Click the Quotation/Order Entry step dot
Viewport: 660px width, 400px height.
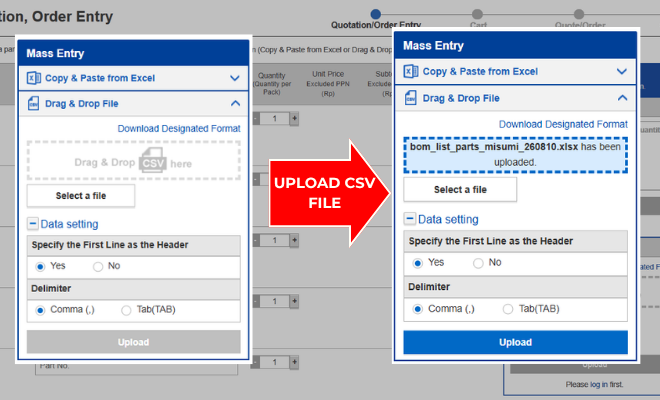(376, 14)
